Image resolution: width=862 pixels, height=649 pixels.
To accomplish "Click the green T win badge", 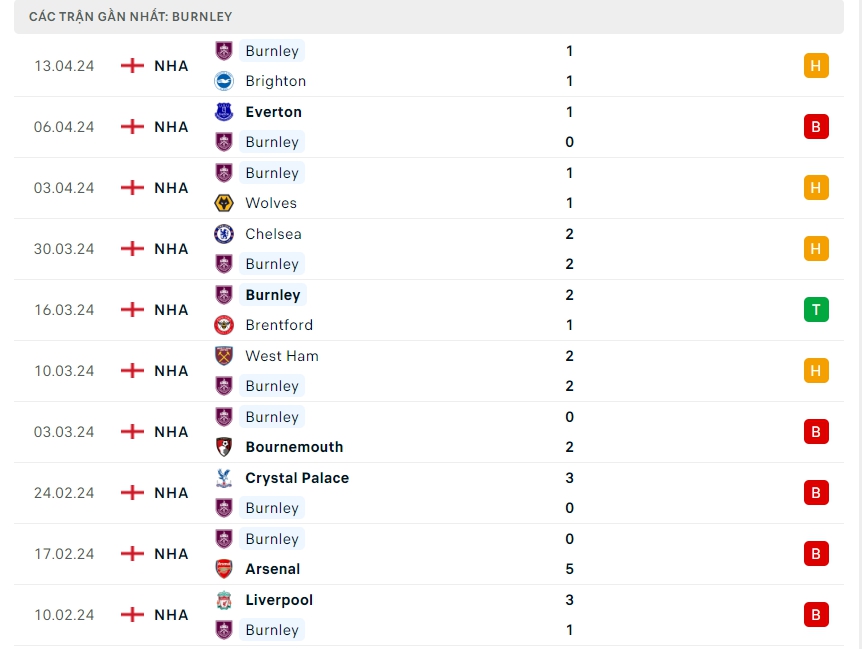I will 816,310.
